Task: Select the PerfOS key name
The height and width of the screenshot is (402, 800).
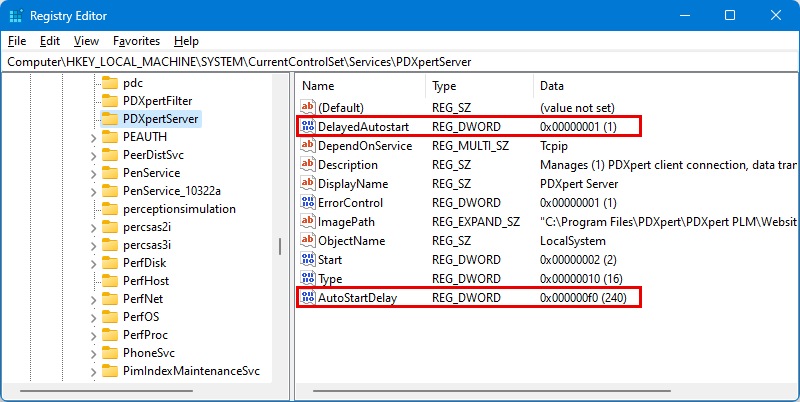Action: tap(141, 317)
